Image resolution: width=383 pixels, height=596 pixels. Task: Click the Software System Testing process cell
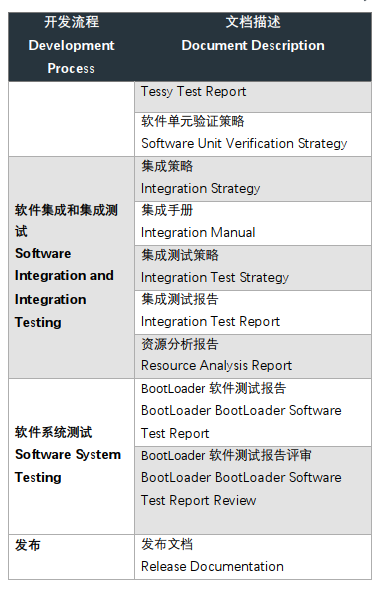pos(71,456)
